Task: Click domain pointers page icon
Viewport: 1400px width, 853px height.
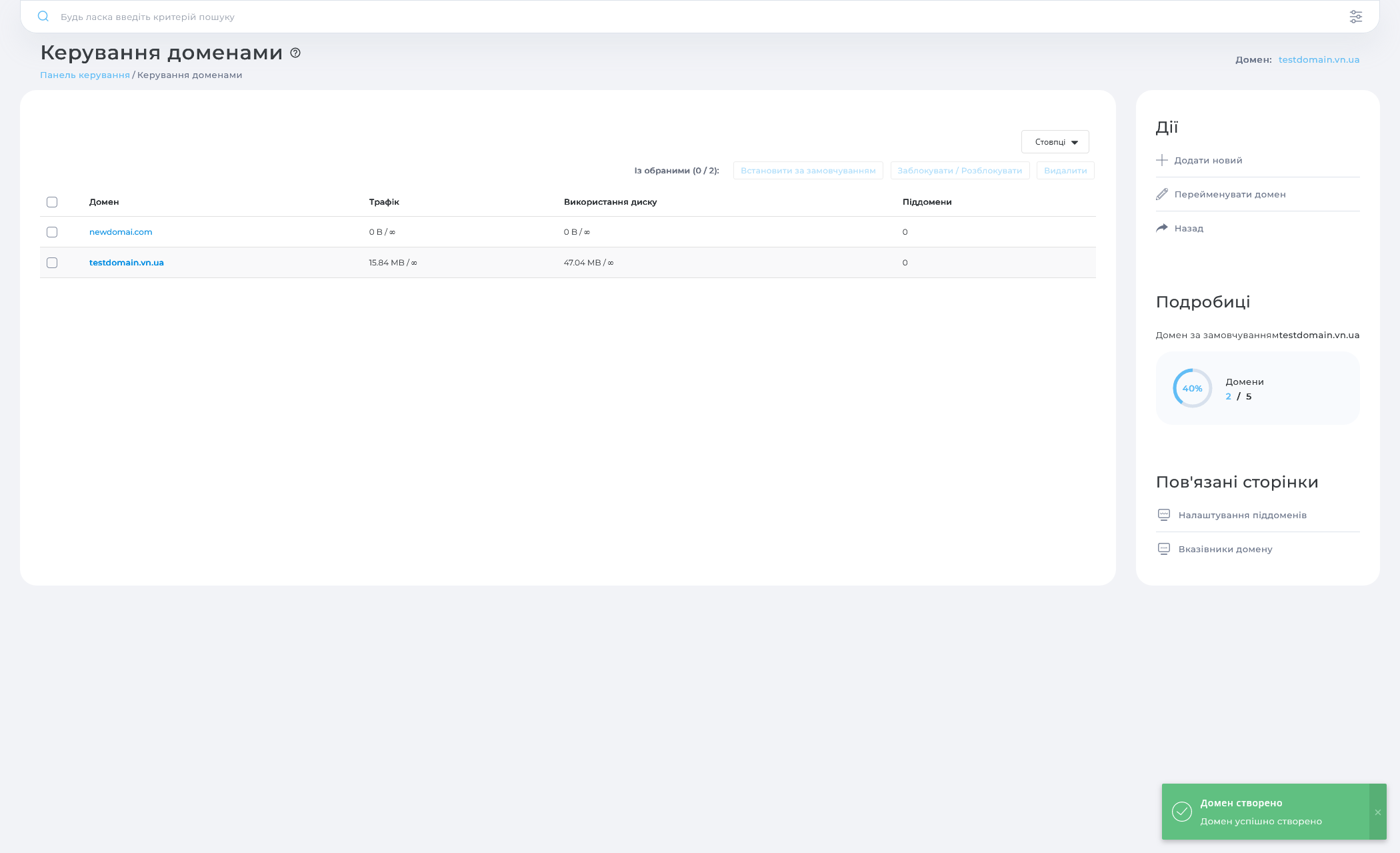Action: pyautogui.click(x=1164, y=549)
